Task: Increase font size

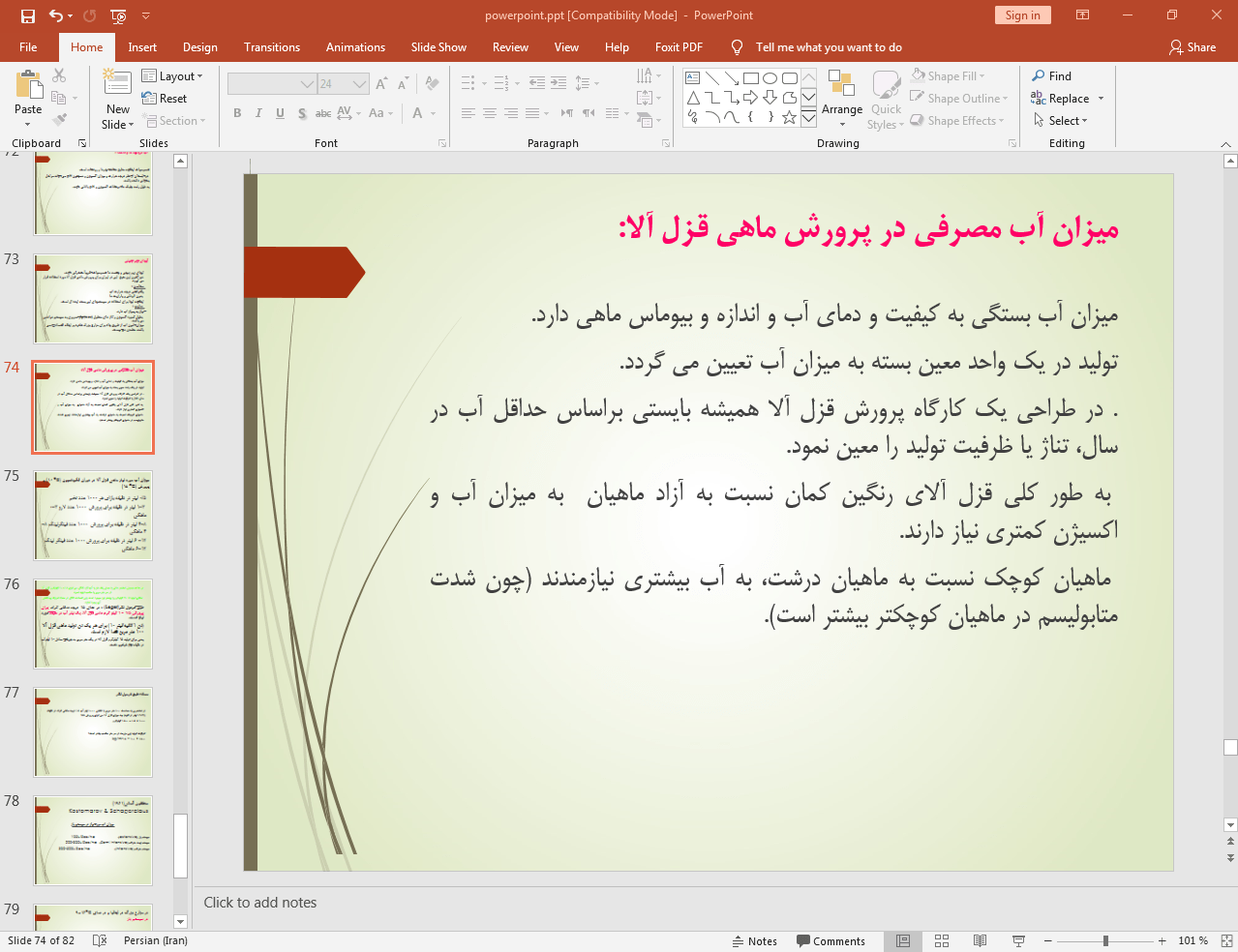Action: 381,84
